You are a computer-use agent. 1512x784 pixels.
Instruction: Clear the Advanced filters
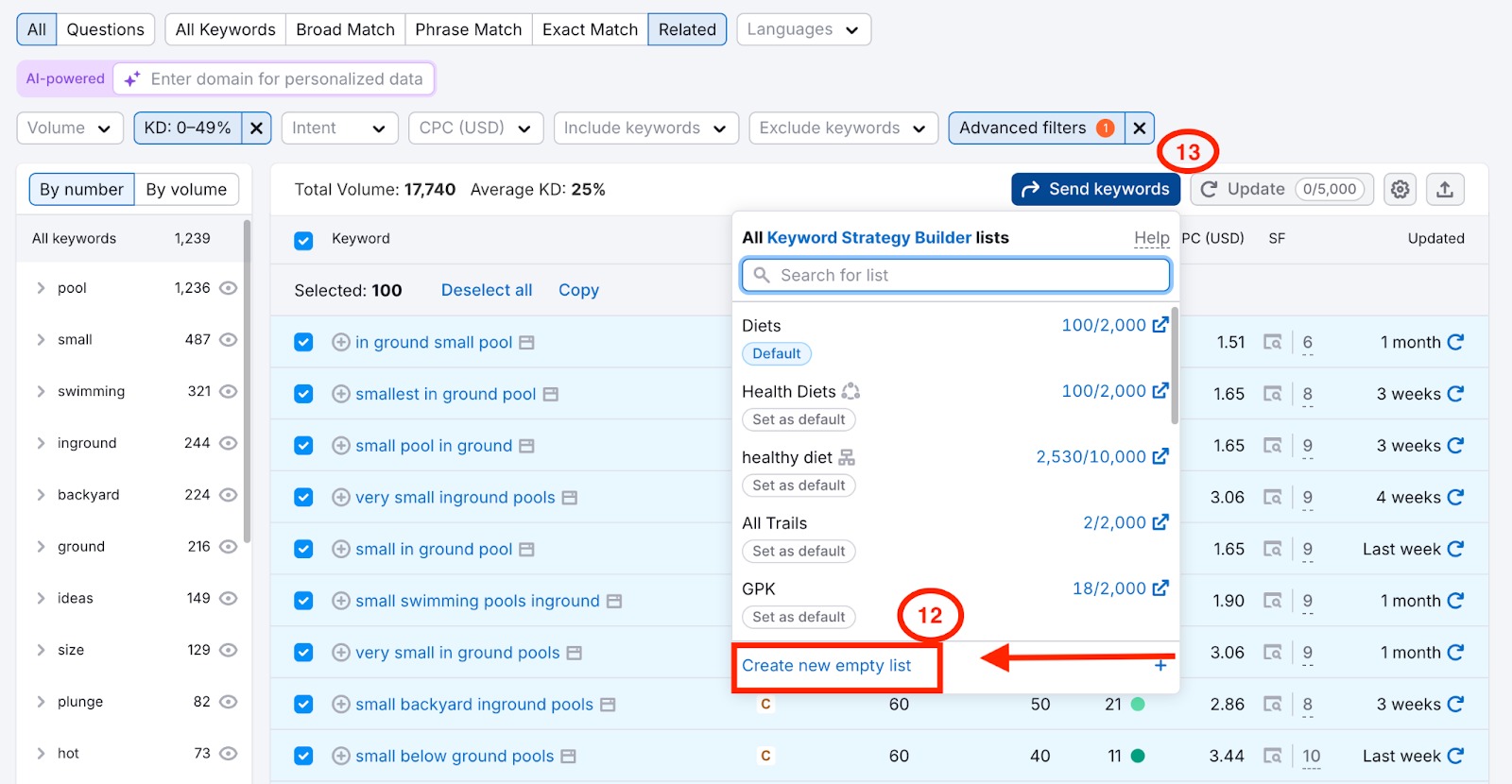click(1140, 128)
